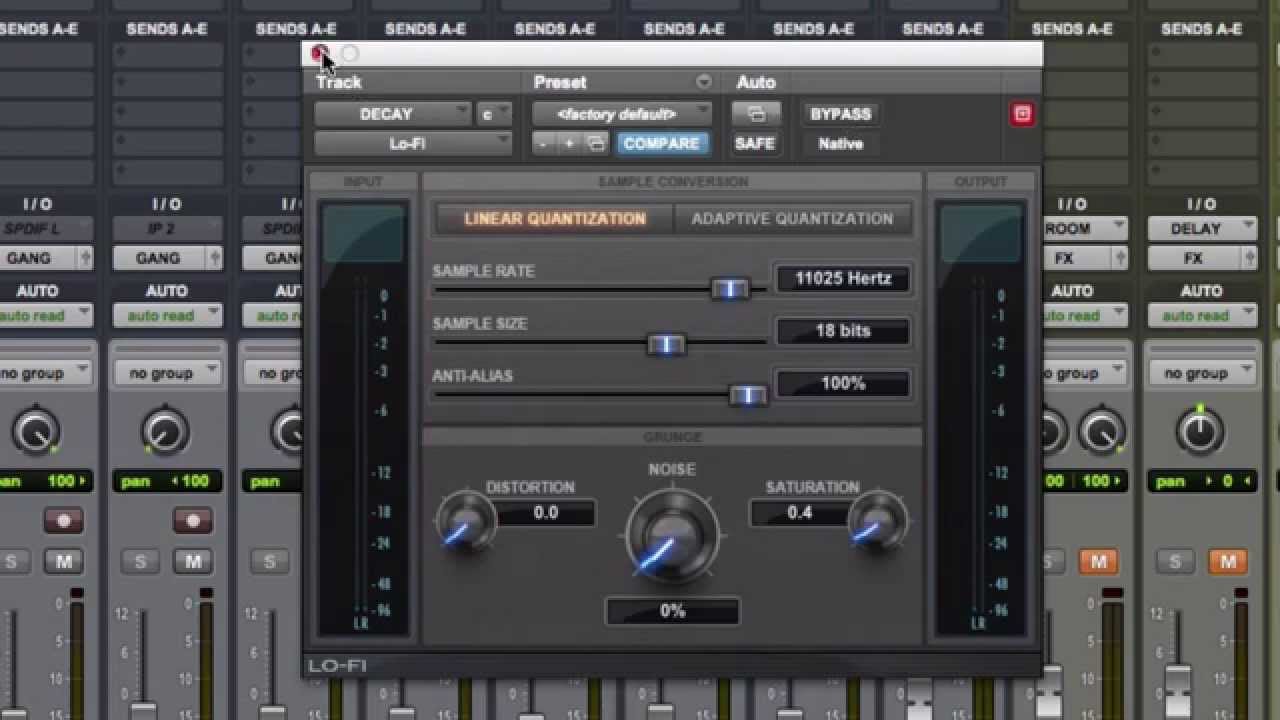Open no group dropdown on DELAY channel
The image size is (1280, 720).
click(x=1201, y=373)
